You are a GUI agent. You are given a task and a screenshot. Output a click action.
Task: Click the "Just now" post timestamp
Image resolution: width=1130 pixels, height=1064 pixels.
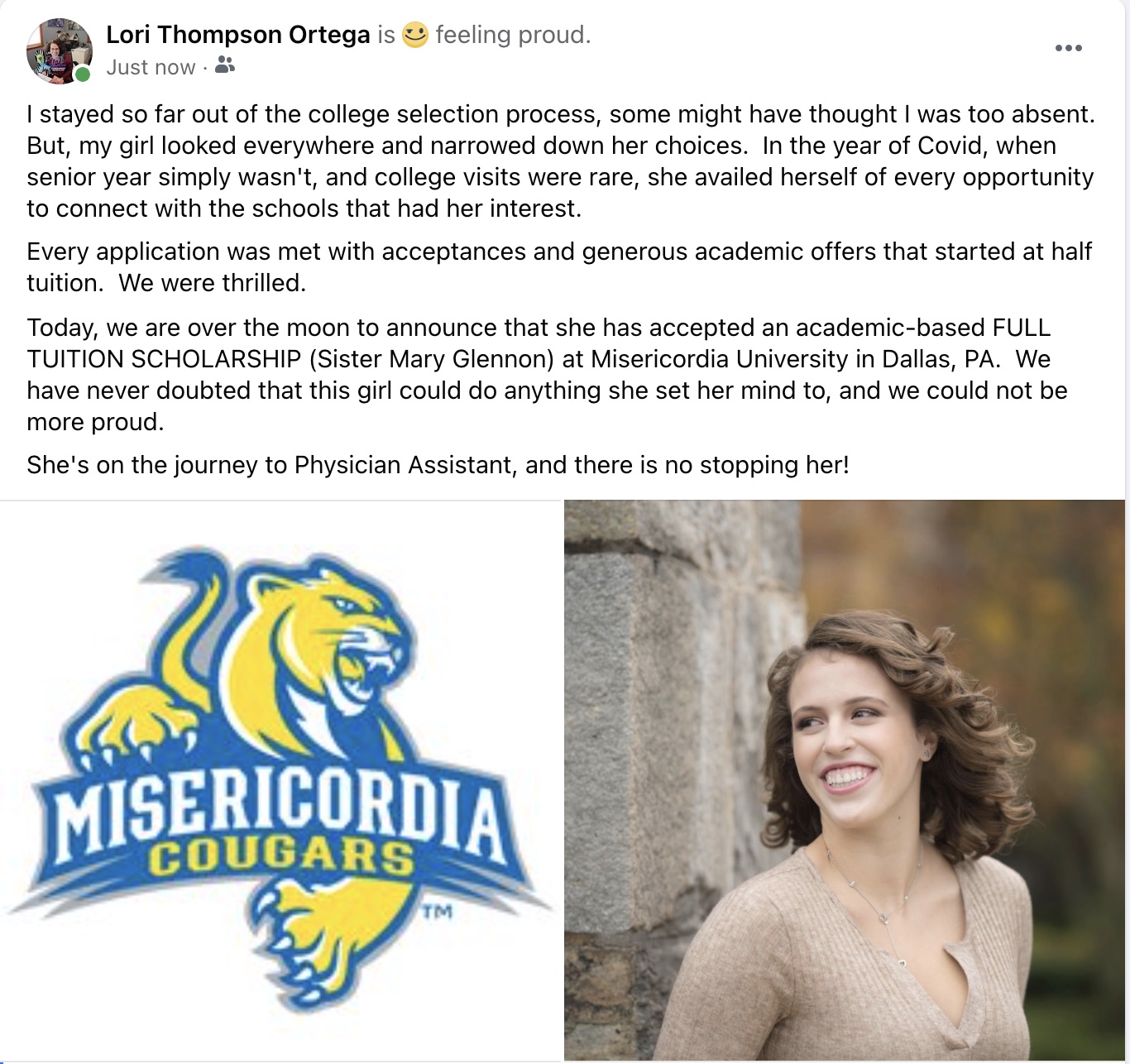151,67
